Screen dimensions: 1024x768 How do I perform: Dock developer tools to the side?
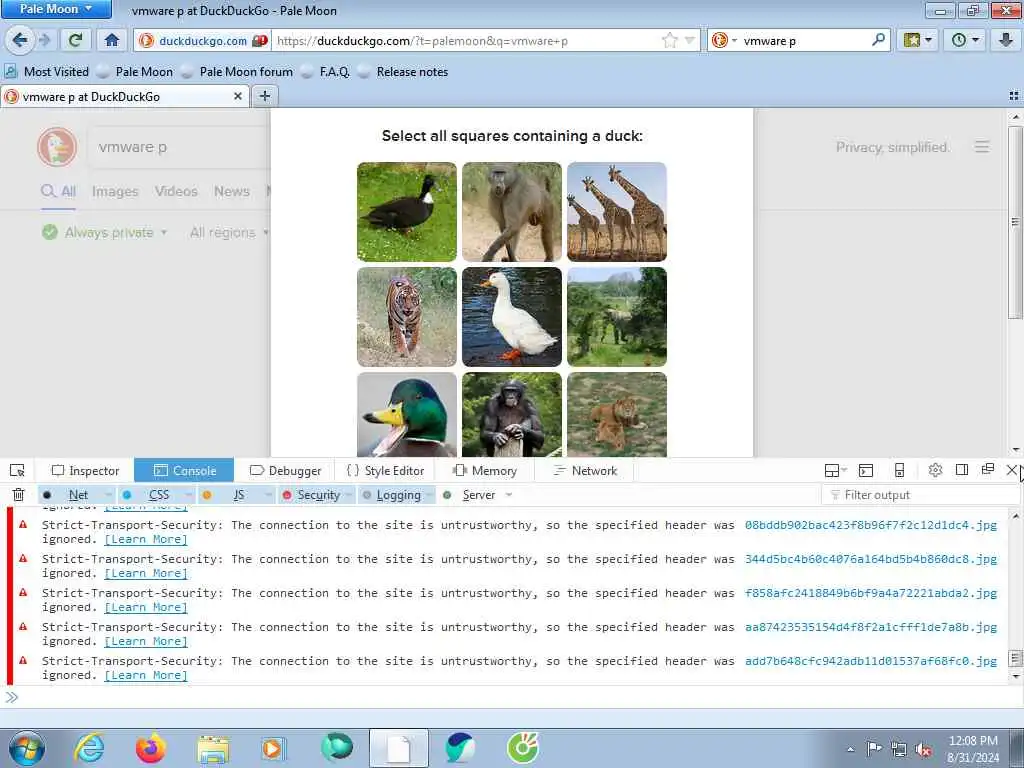coord(961,470)
